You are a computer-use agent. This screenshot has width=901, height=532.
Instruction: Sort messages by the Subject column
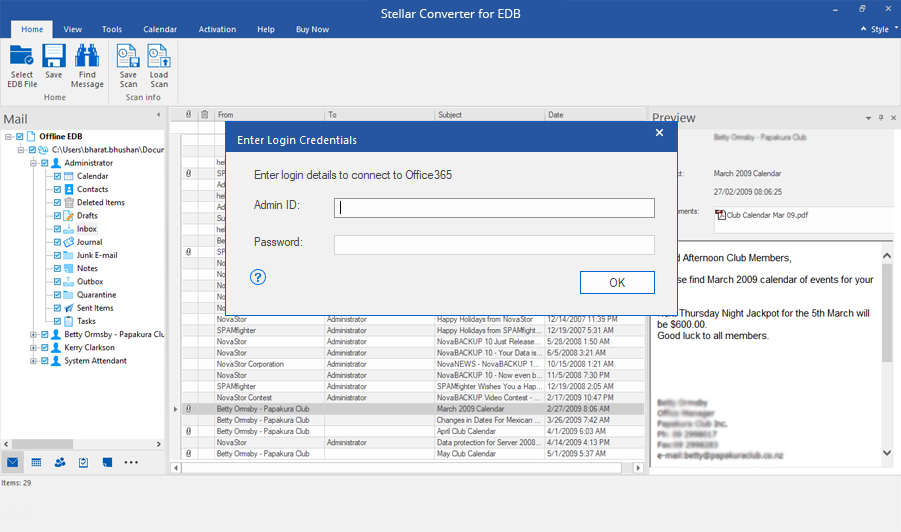(490, 114)
